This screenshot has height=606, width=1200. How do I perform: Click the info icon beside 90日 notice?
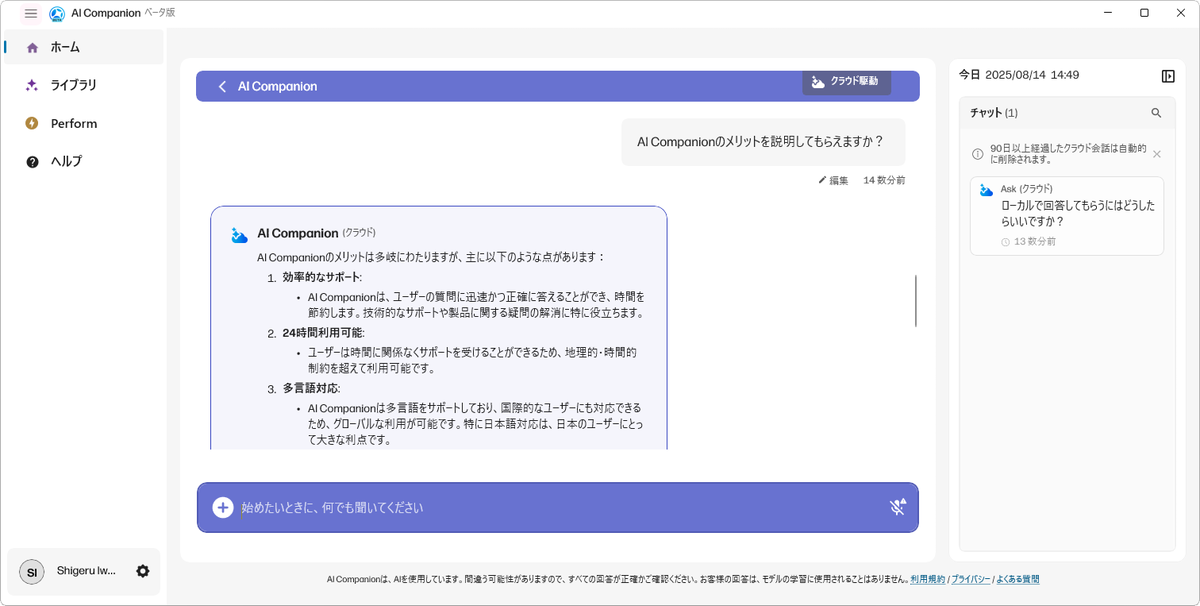point(978,154)
